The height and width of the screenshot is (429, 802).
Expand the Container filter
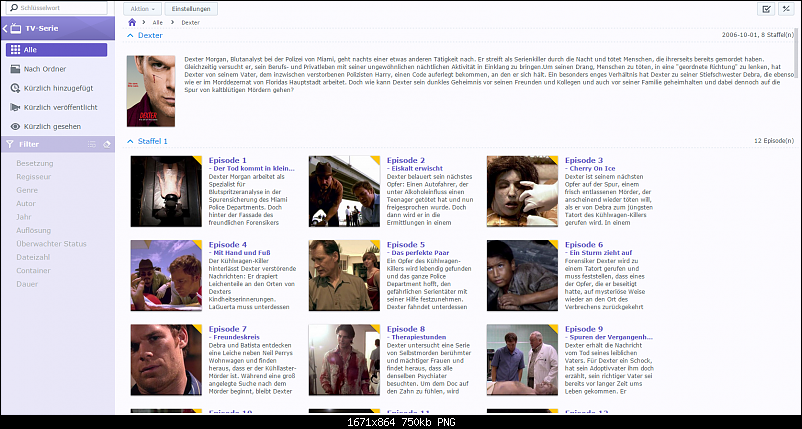tap(34, 270)
